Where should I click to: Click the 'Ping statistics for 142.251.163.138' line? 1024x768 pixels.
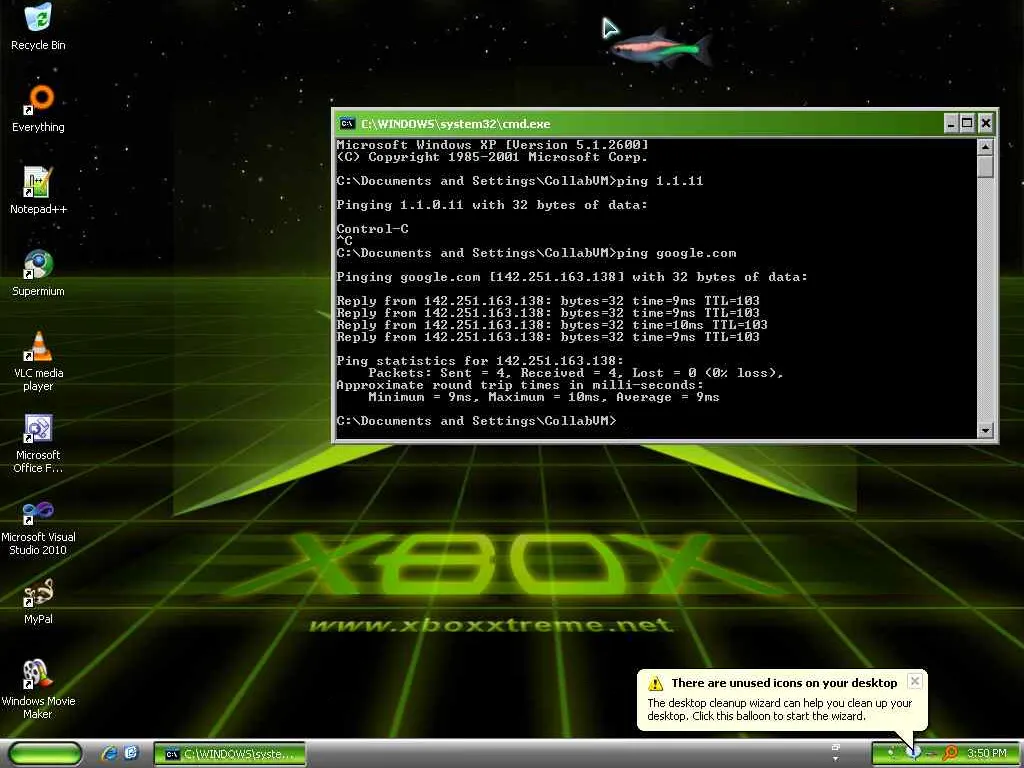pyautogui.click(x=480, y=360)
